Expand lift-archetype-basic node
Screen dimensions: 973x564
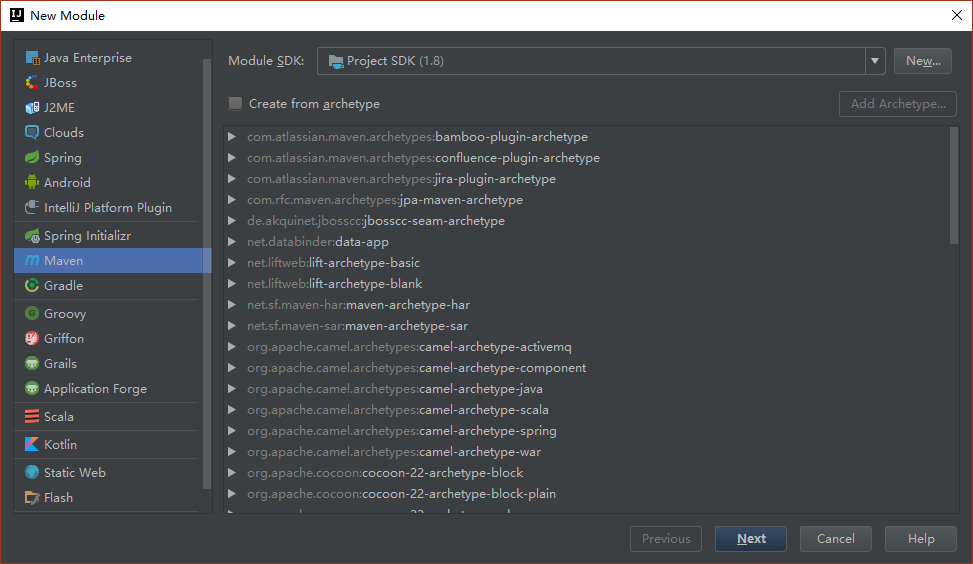point(231,262)
